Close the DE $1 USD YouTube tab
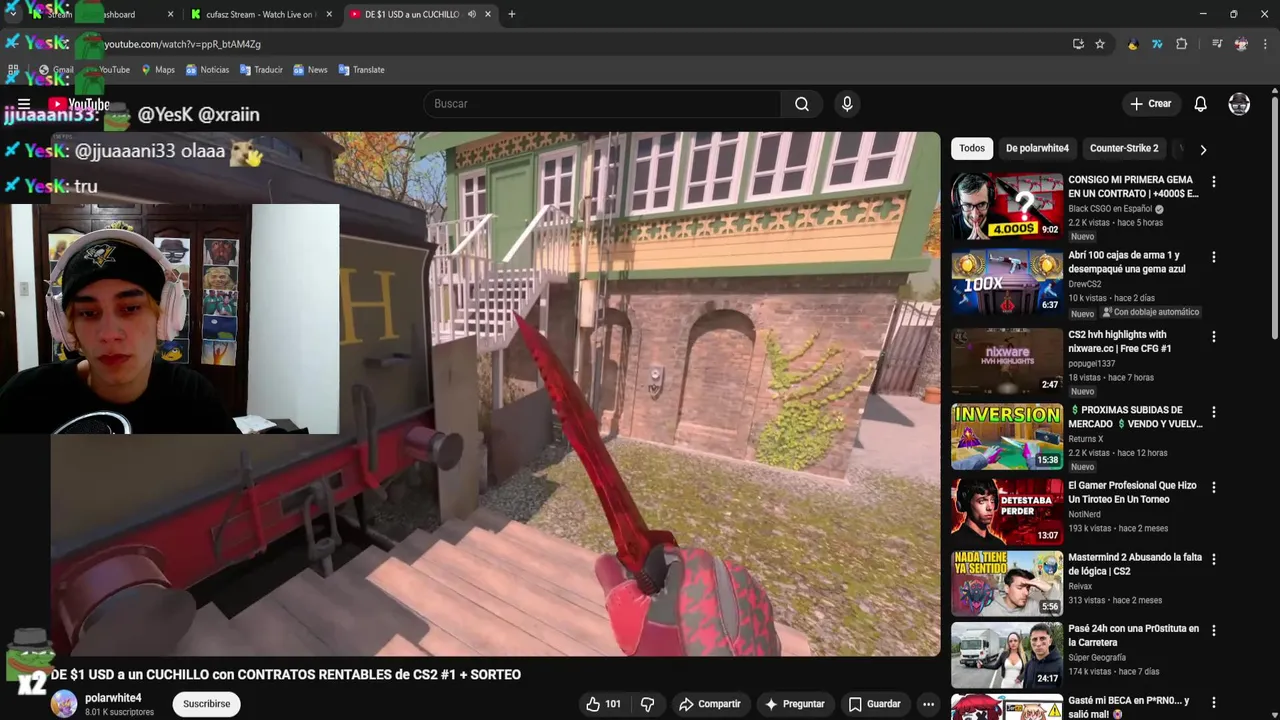Screen dimensions: 1280x720 (488, 14)
